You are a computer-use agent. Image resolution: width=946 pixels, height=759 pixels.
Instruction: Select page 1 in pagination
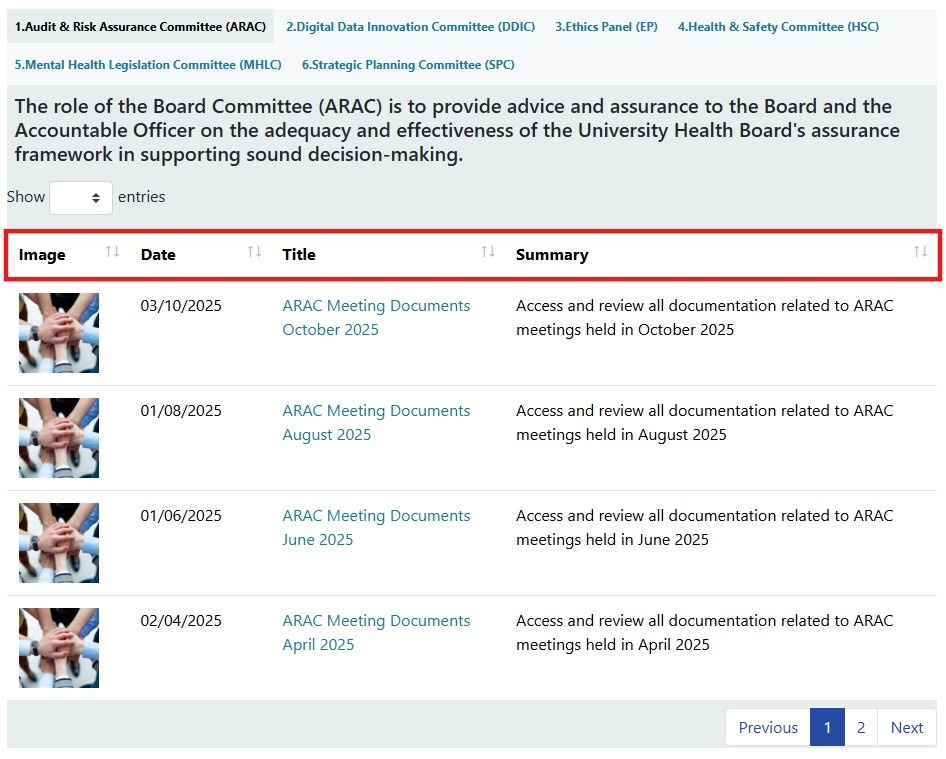(827, 727)
